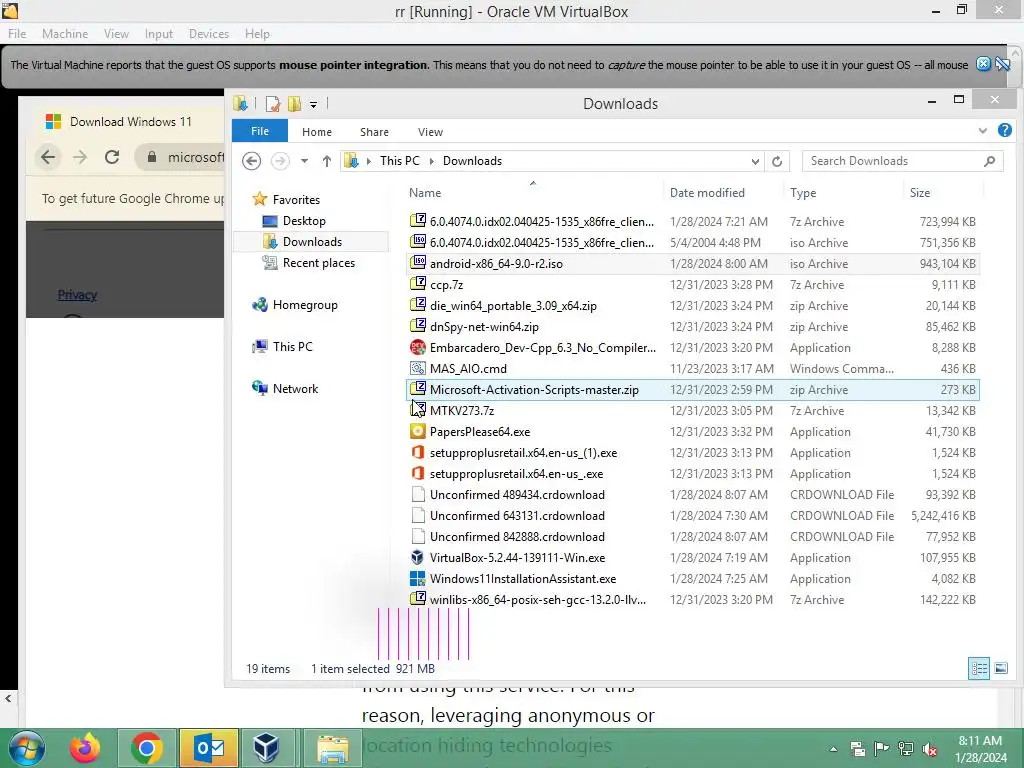Open Outlook taskbar icon
Screen dimensions: 1024x768
(x=209, y=748)
